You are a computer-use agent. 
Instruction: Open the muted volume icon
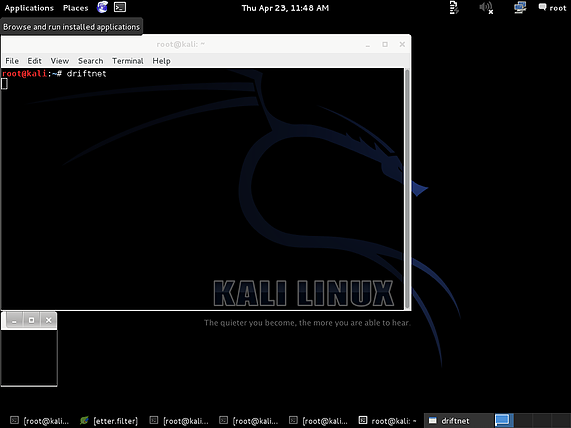[486, 7]
